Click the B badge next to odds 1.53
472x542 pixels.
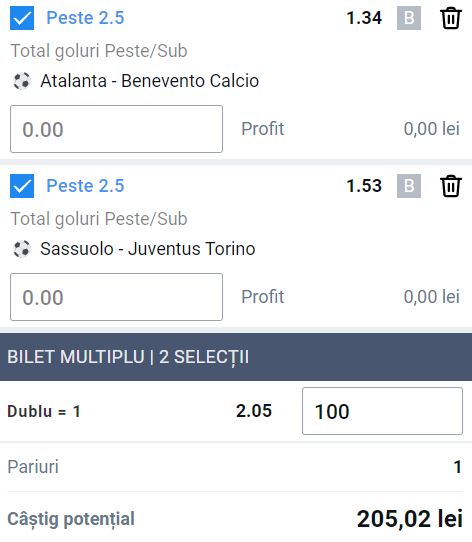click(409, 186)
